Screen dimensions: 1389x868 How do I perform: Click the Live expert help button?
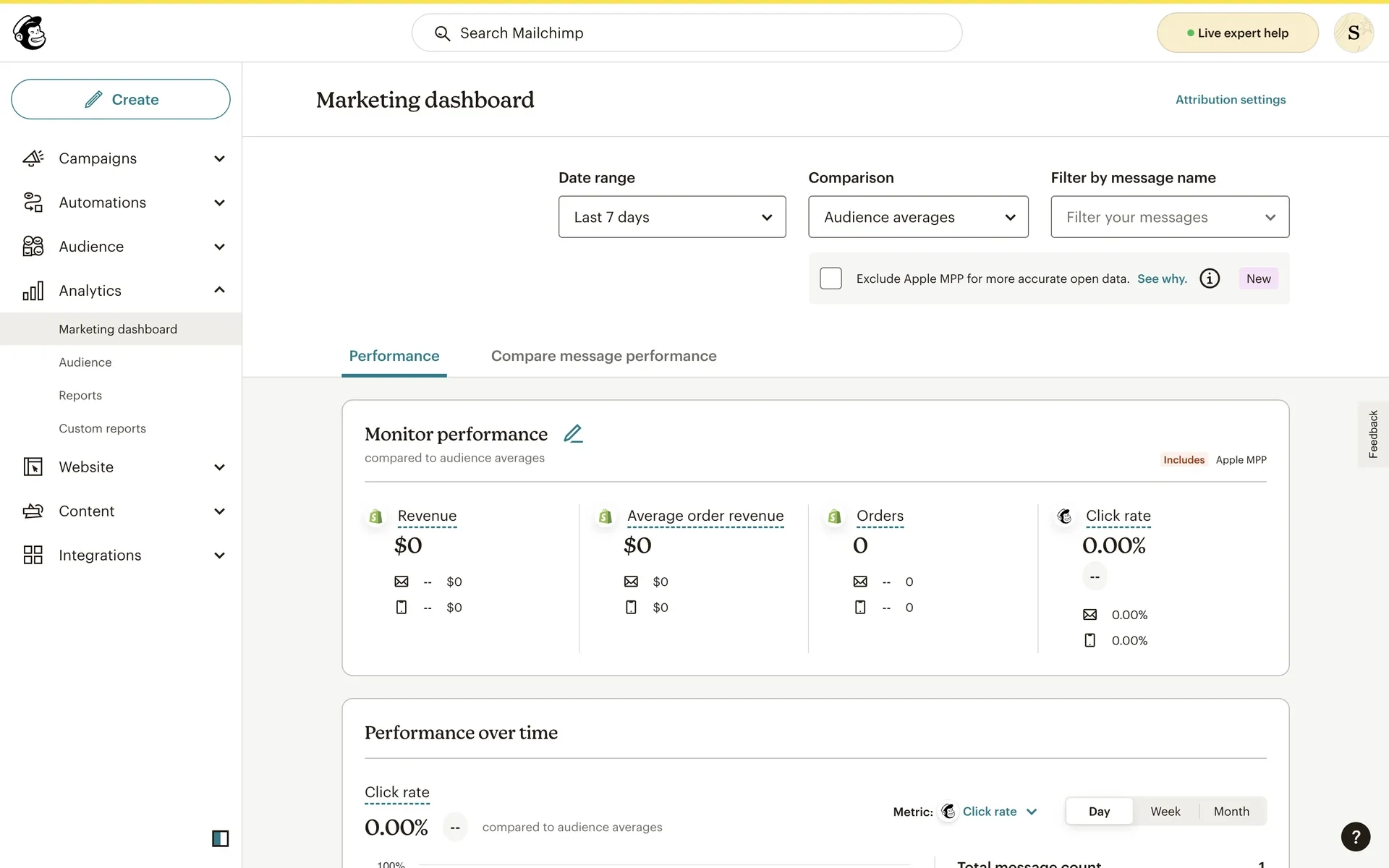pyautogui.click(x=1237, y=33)
